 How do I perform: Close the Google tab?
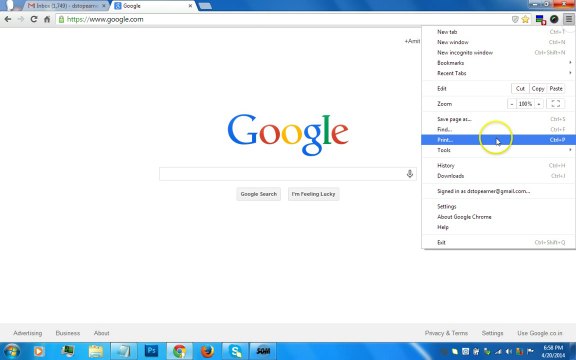(190, 6)
